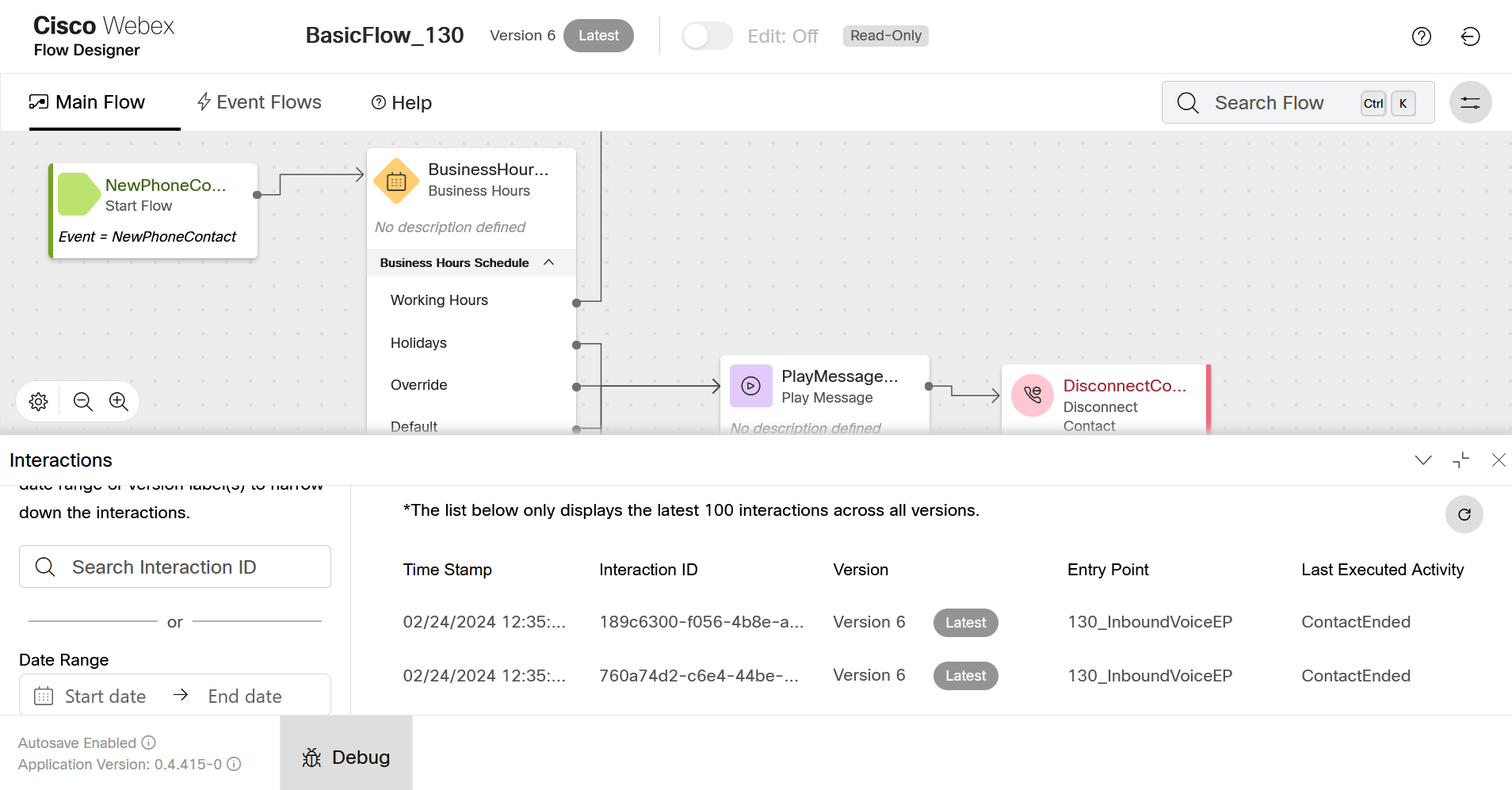
Task: Click the Application Version info icon
Action: (x=234, y=764)
